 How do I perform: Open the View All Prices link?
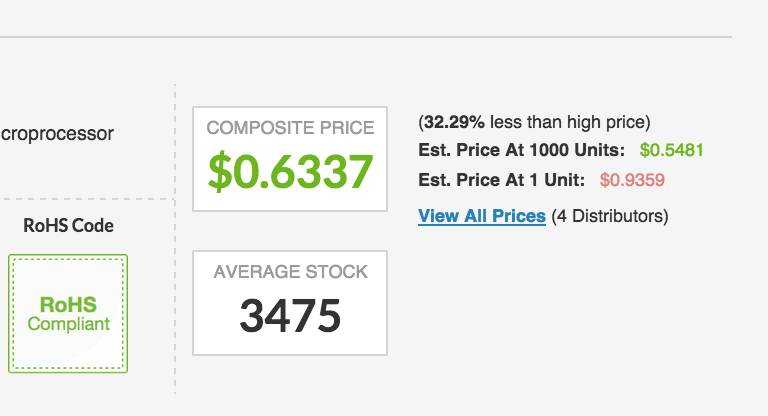tap(481, 216)
